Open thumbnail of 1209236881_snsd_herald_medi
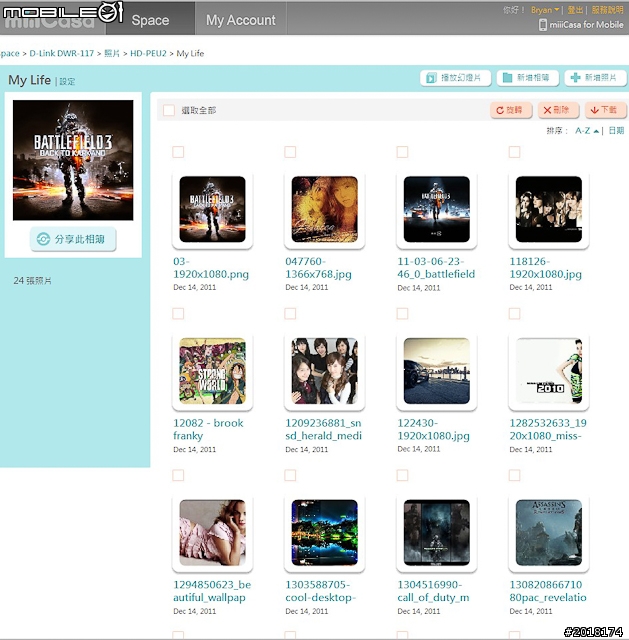The width and height of the screenshot is (629, 640). click(x=325, y=371)
